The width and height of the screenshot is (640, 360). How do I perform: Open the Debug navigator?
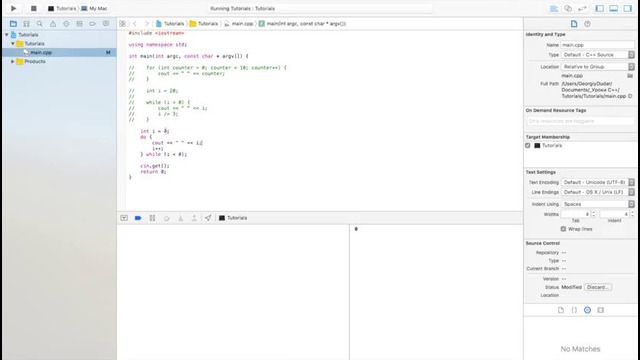[x=79, y=24]
